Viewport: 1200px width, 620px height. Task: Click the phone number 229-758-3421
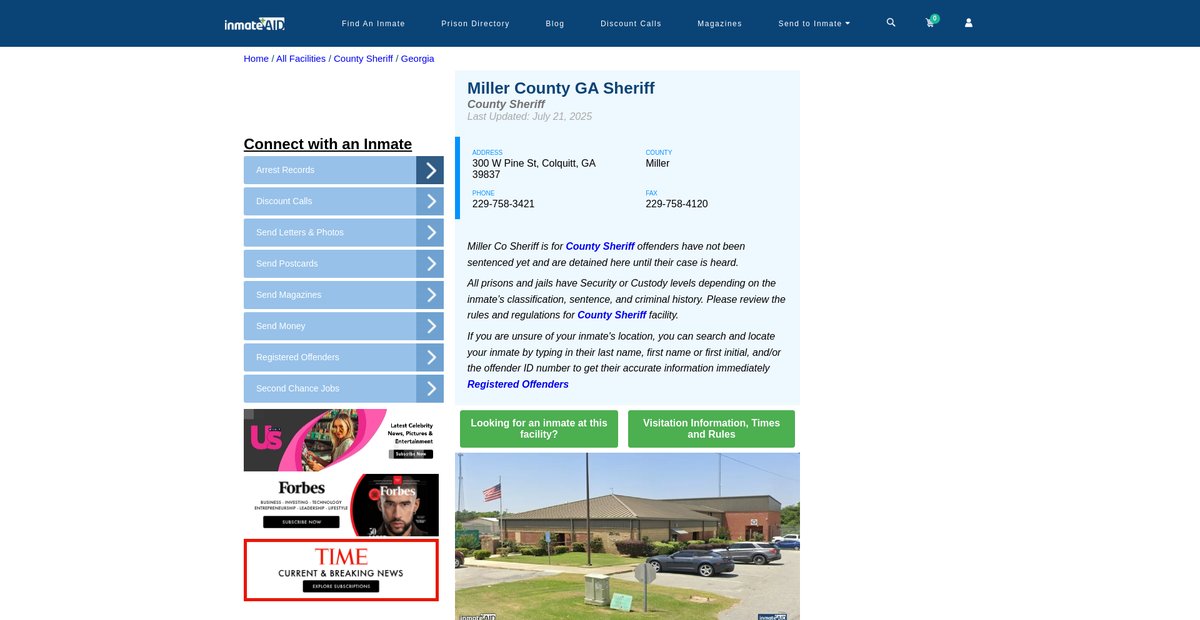coord(504,204)
